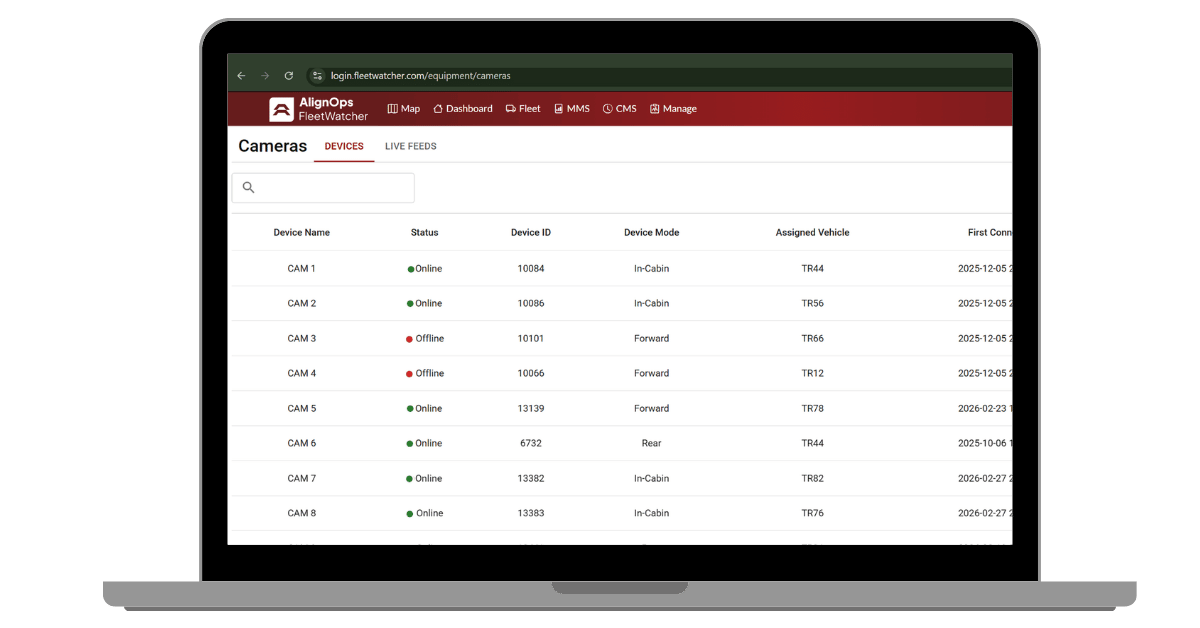Viewport: 1200px width, 628px height.
Task: Switch to the LIVE FEEDS tab
Action: pos(411,146)
